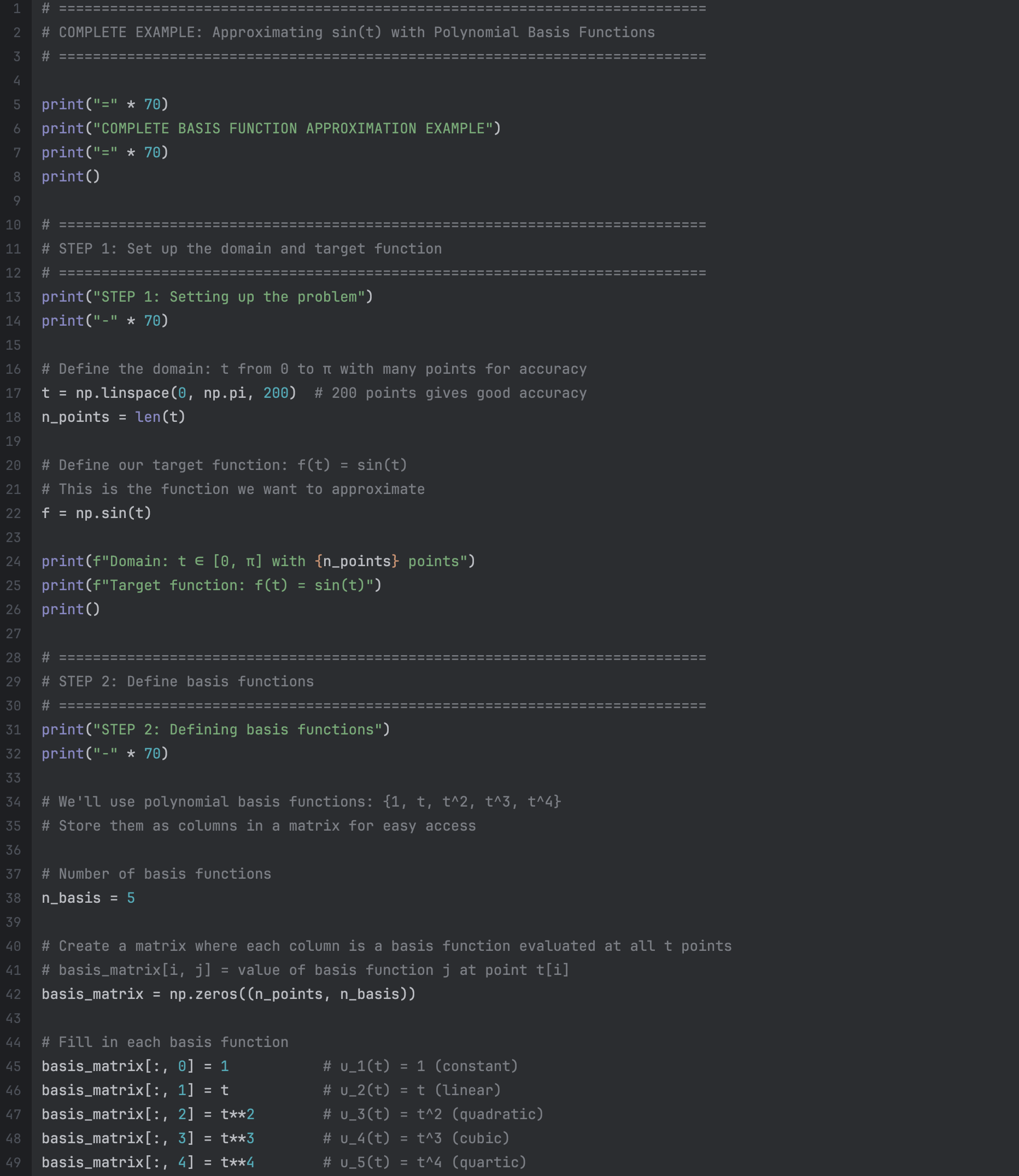Viewport: 1019px width, 1176px height.
Task: Click the number 200 in np.linspace arguments
Action: [276, 393]
